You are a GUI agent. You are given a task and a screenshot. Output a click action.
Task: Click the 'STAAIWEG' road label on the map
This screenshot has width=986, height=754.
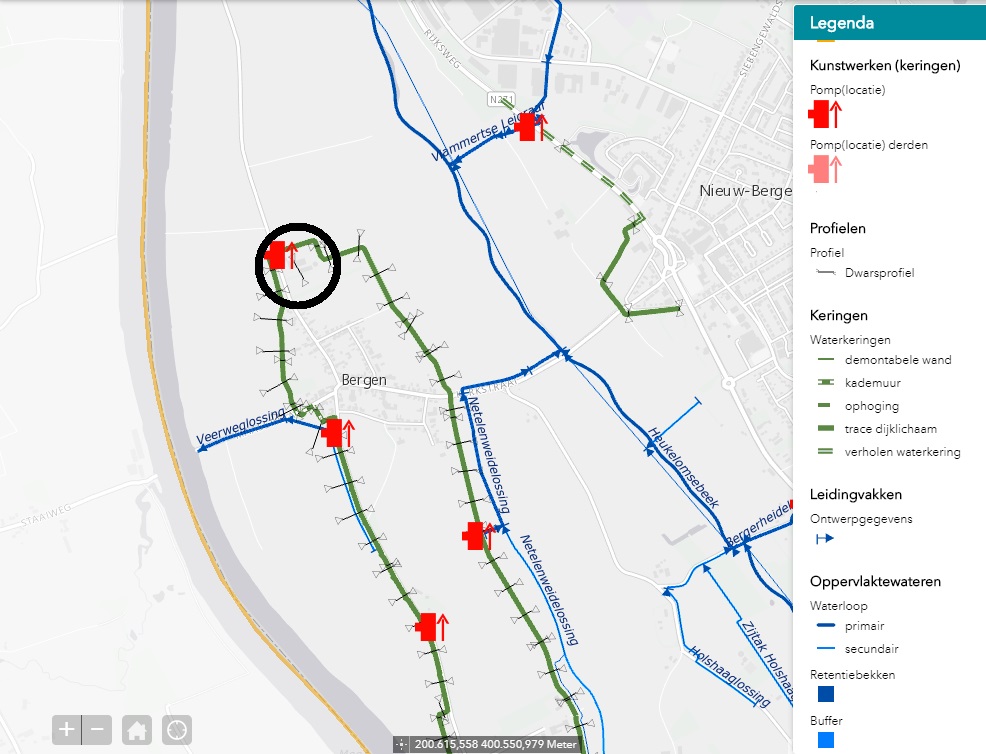tap(46, 516)
